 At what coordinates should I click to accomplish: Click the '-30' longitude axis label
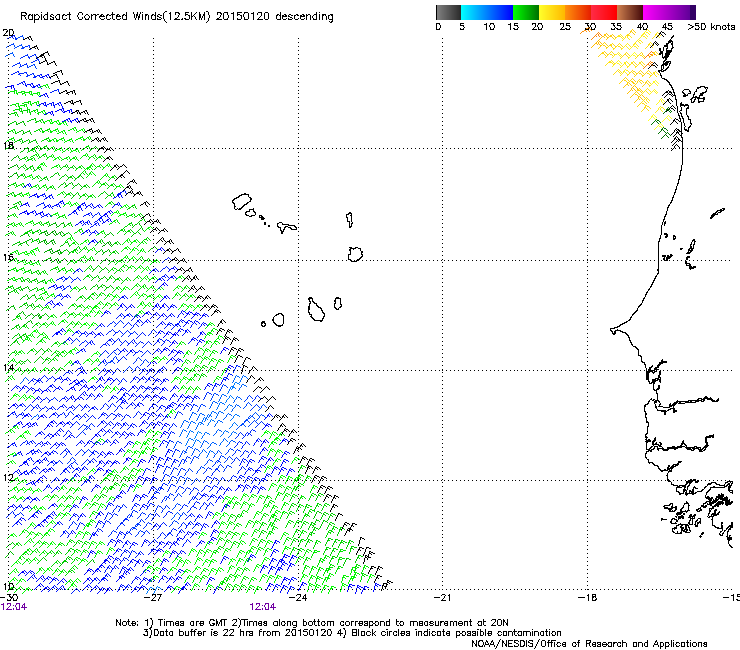tap(9, 598)
